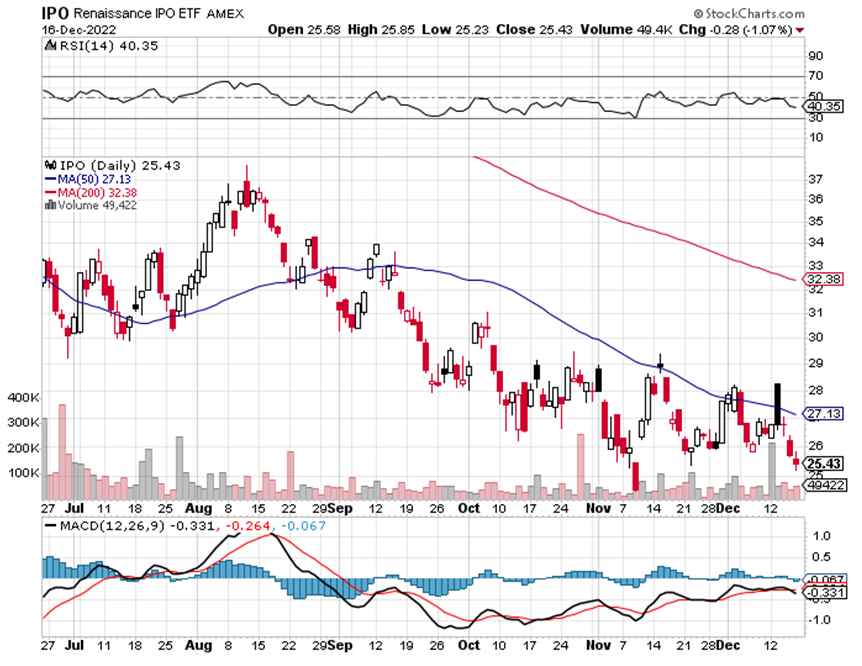Click the Oct label on the price chart date axis
This screenshot has height=666, width=862.
pyautogui.click(x=470, y=508)
